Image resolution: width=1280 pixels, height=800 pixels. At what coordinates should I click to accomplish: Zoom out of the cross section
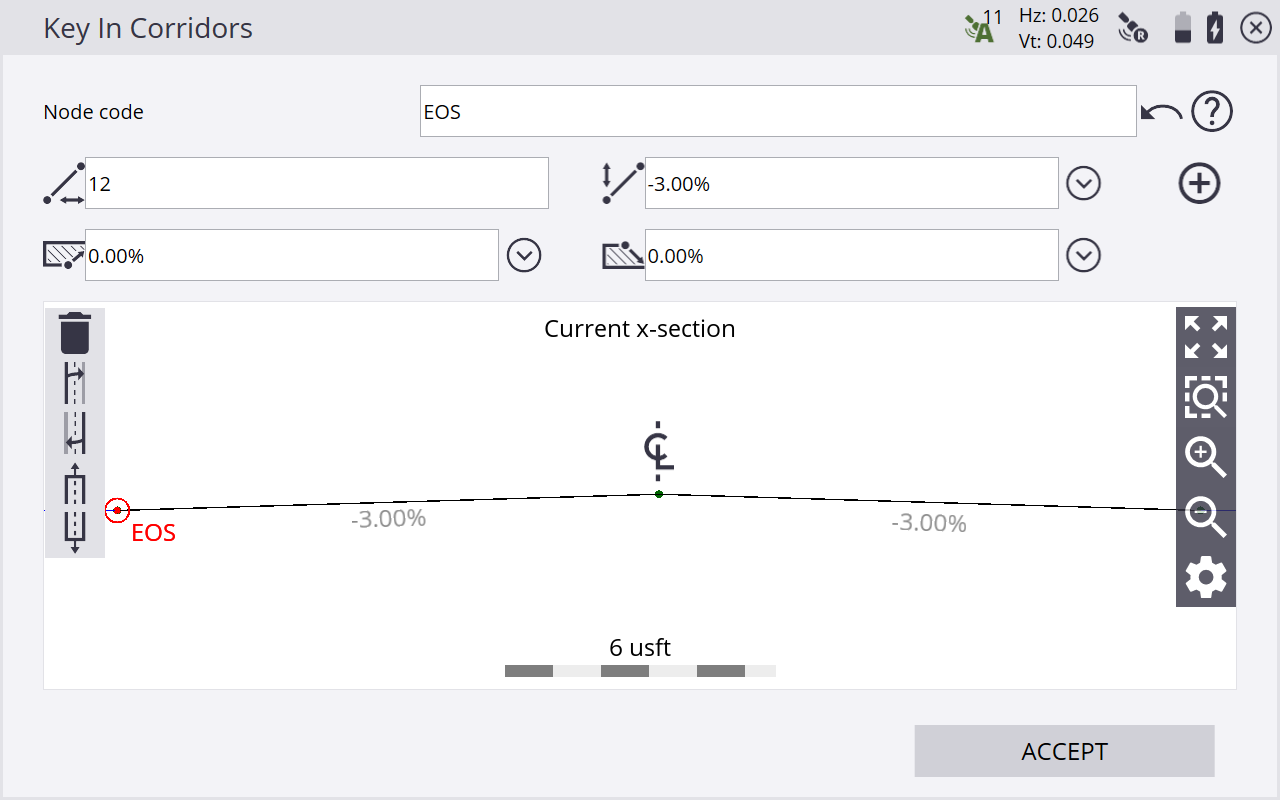pos(1205,516)
